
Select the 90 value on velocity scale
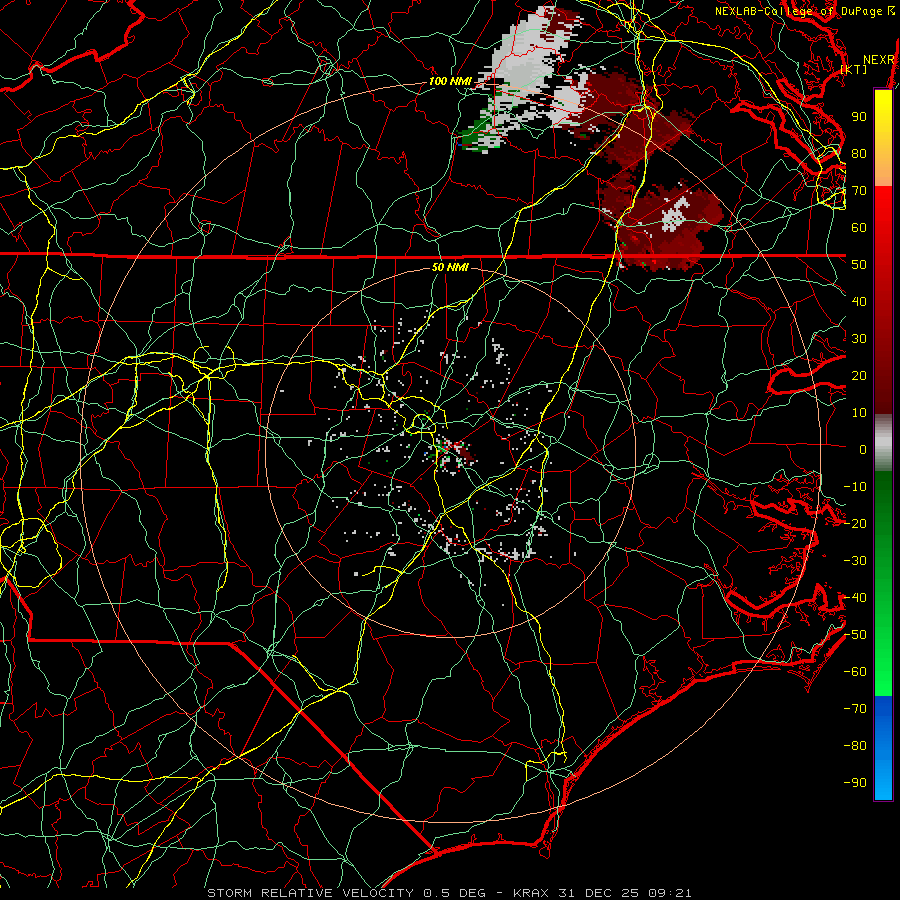pyautogui.click(x=859, y=117)
